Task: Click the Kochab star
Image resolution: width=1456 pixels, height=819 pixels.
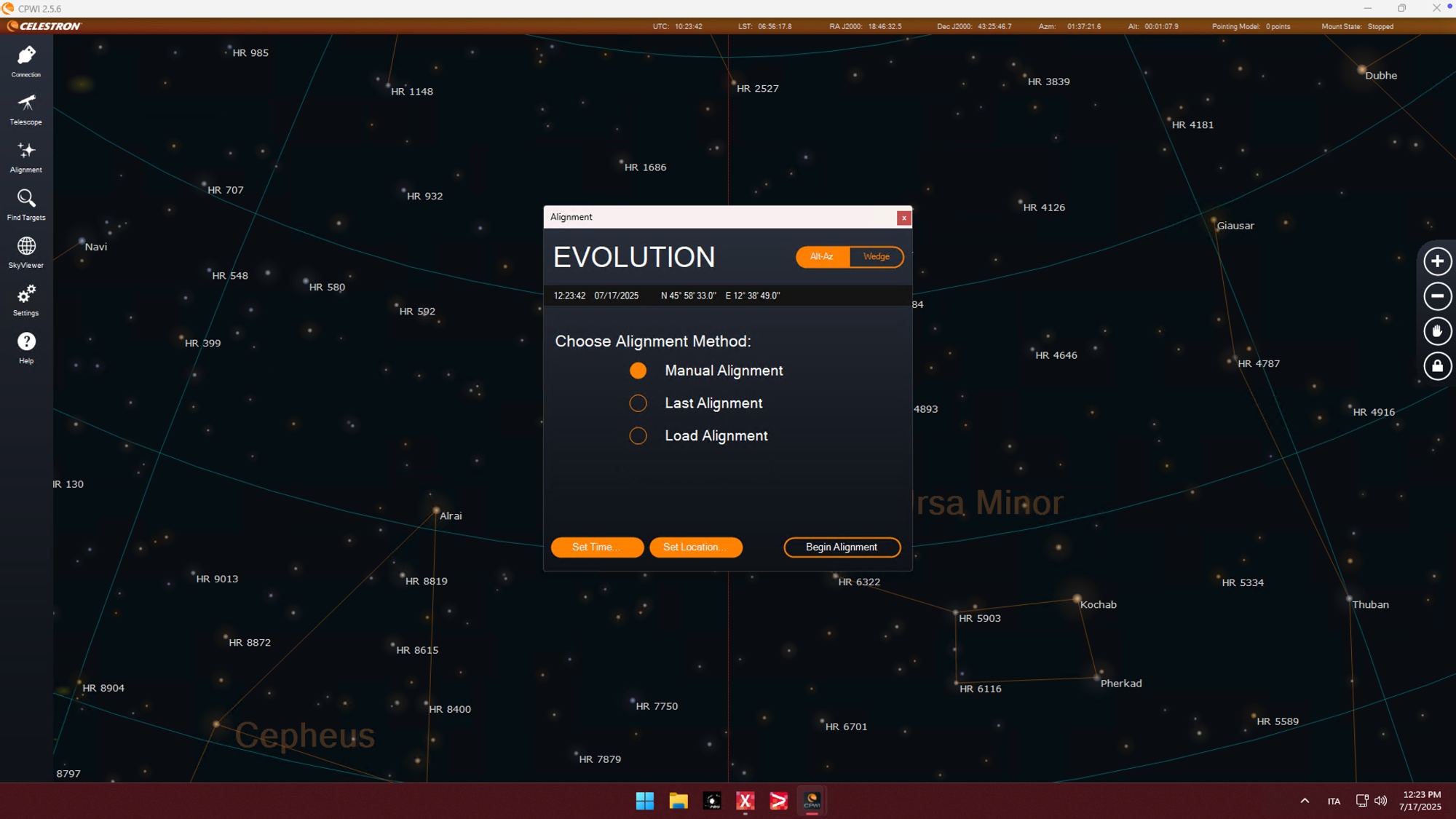Action: coord(1077,599)
